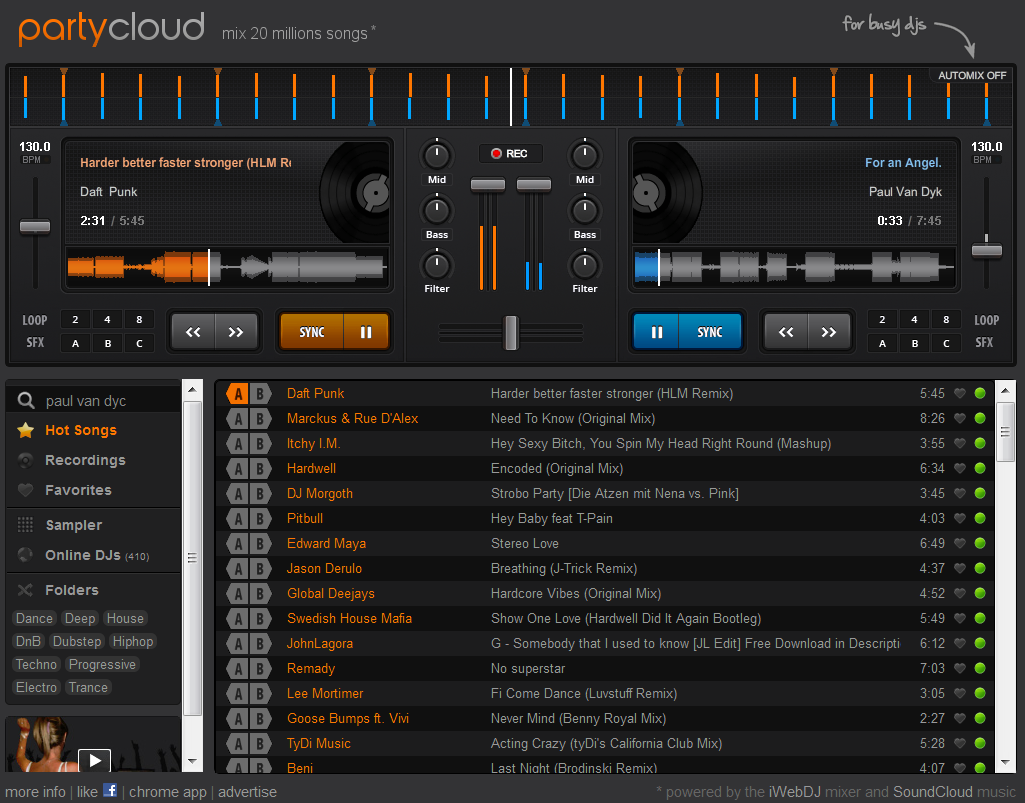Start recording with the REC button

[511, 154]
